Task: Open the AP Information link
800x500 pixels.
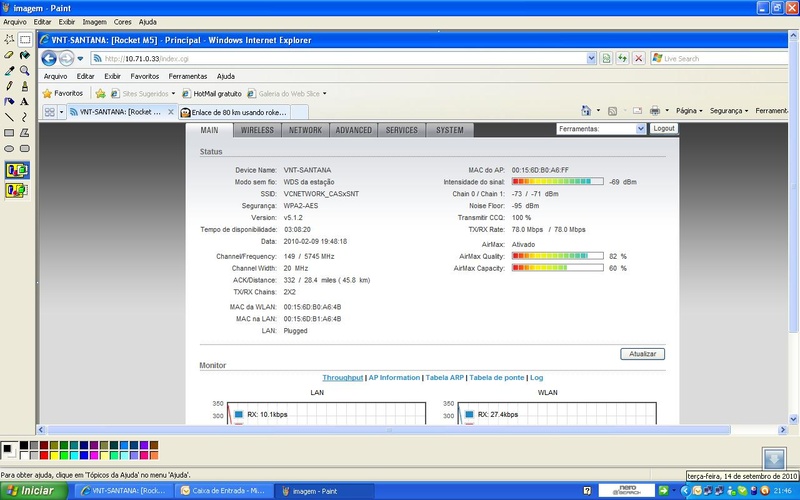Action: [x=394, y=378]
